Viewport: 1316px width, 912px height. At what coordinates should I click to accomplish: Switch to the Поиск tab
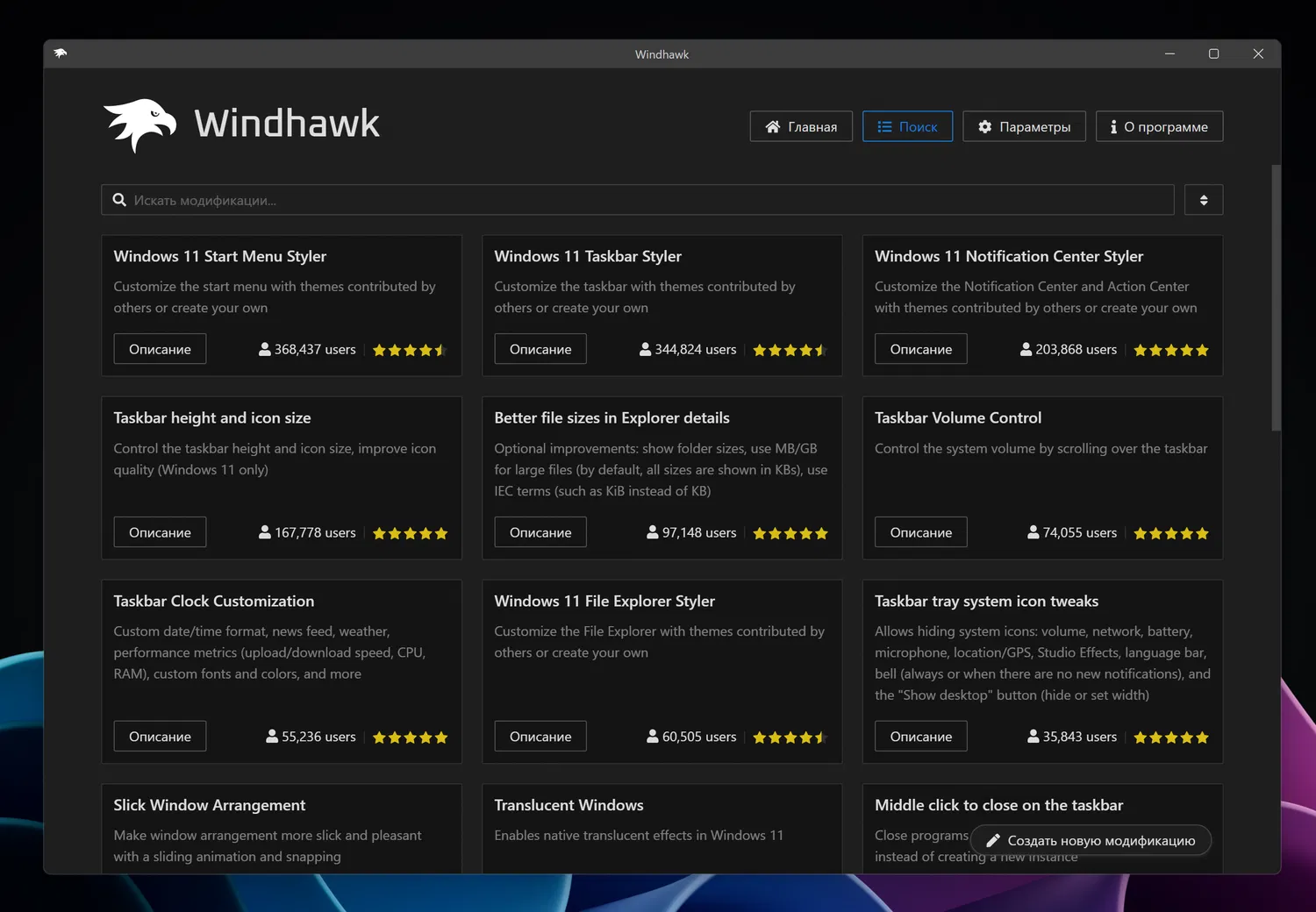907,126
